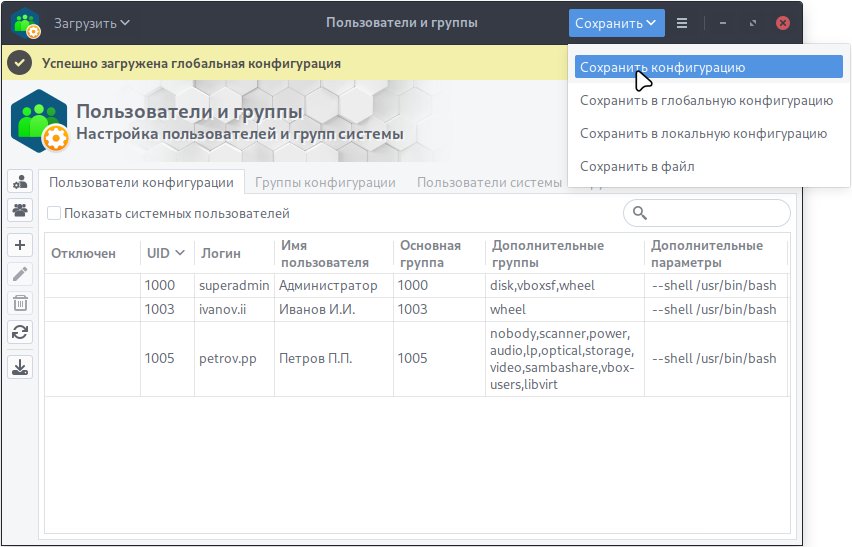Open the groups sidebar icon
The height and width of the screenshot is (547, 852).
[20, 210]
